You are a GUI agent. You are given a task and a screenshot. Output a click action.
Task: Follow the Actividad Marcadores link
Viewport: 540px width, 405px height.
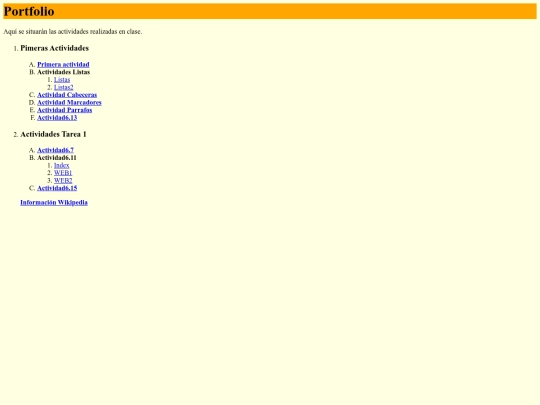tap(69, 102)
